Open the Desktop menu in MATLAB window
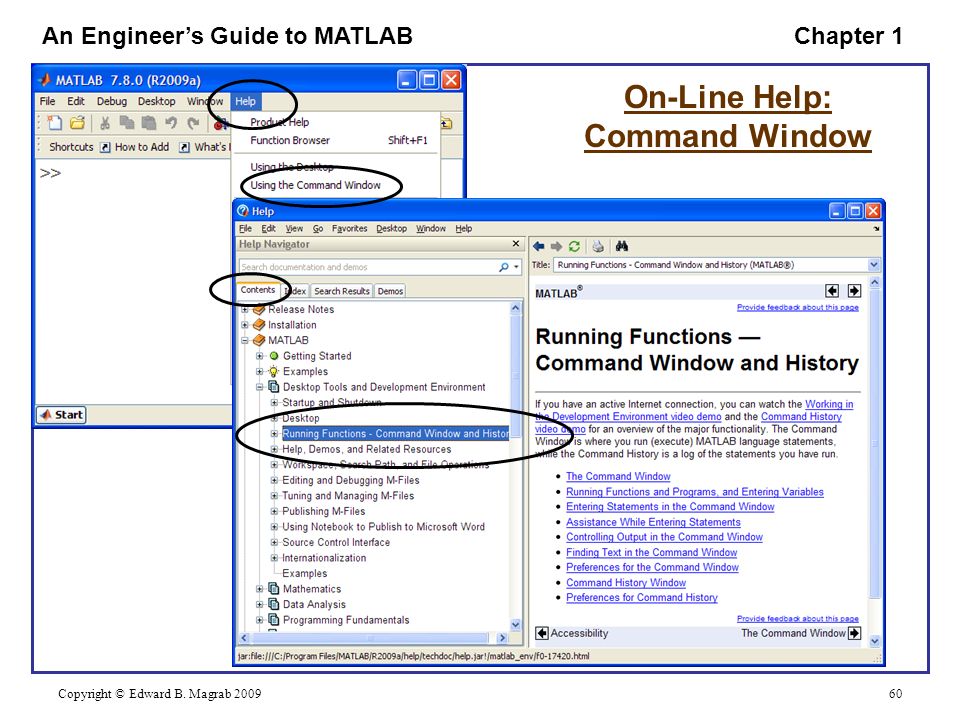 click(156, 101)
